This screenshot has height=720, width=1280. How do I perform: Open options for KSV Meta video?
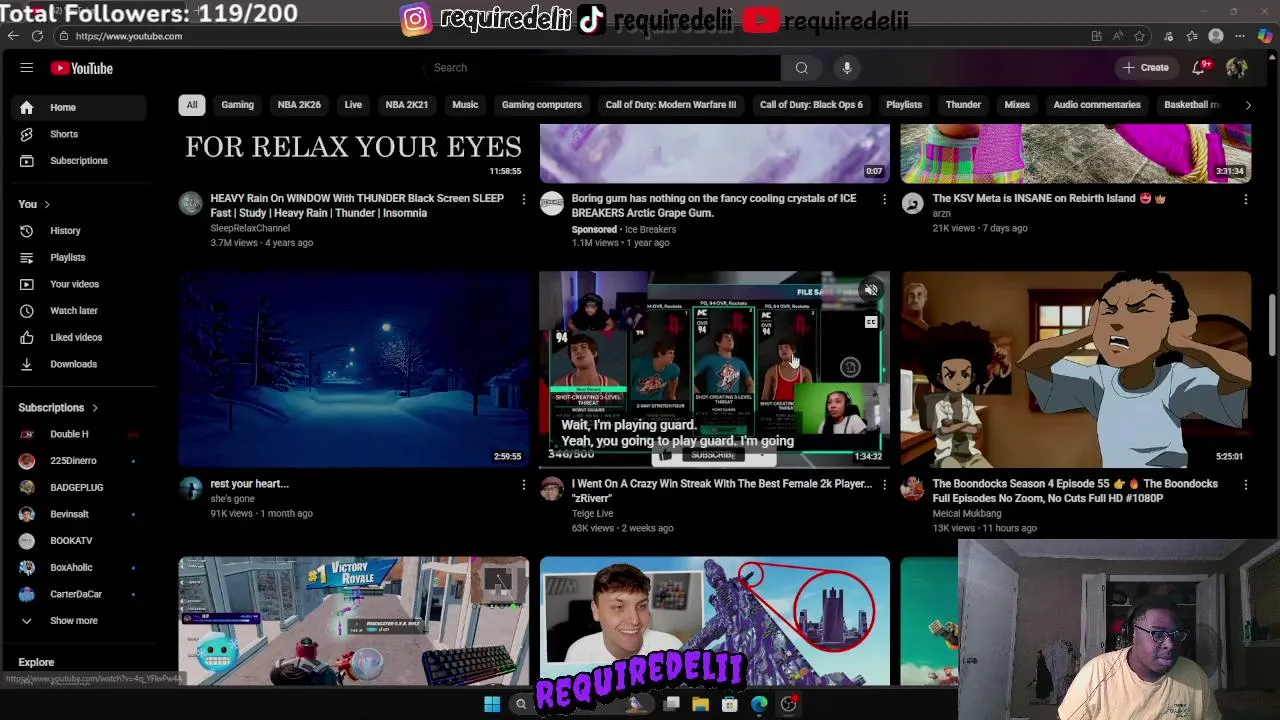click(x=1245, y=199)
